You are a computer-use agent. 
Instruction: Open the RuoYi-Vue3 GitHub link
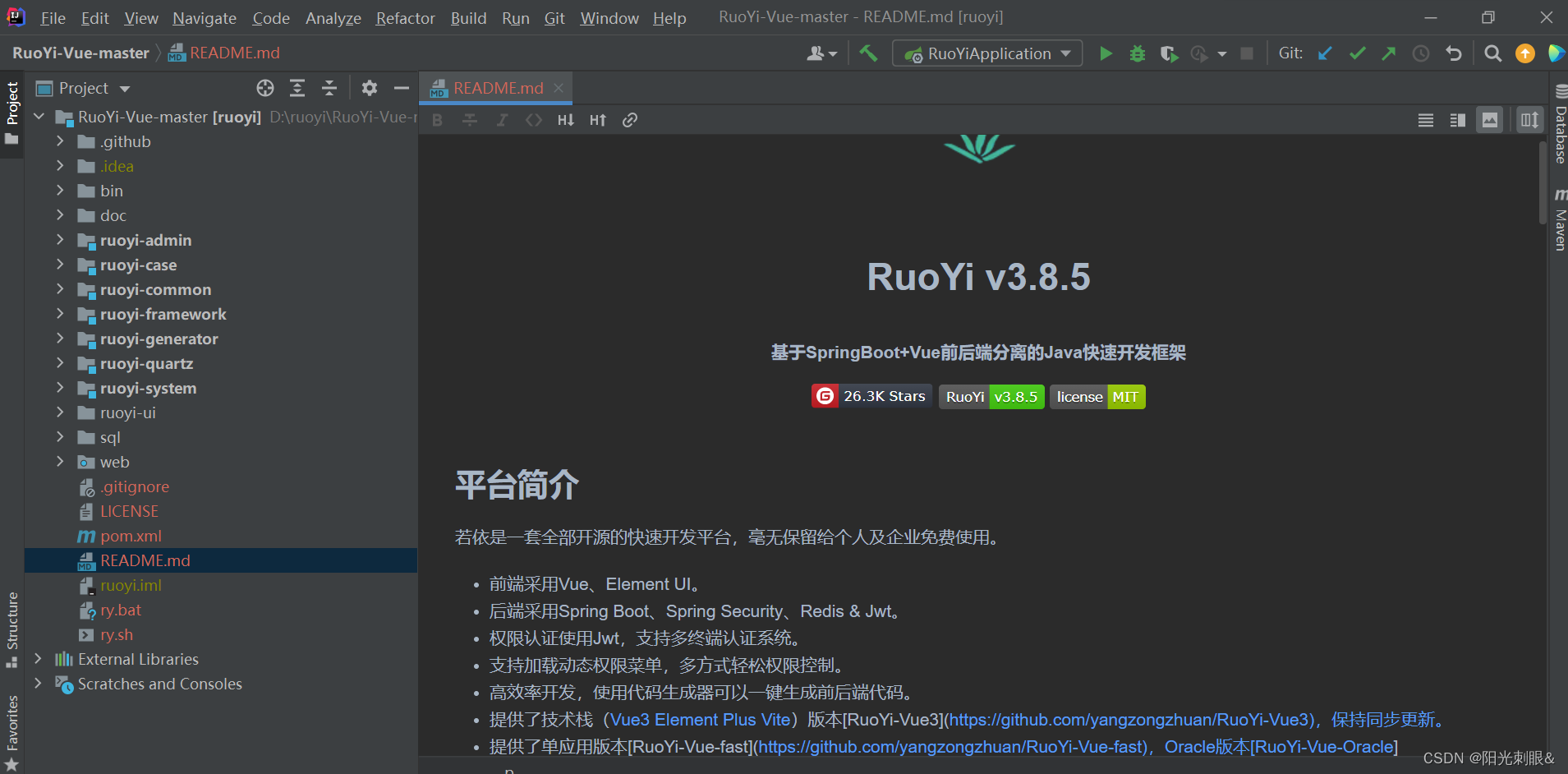tap(1133, 720)
